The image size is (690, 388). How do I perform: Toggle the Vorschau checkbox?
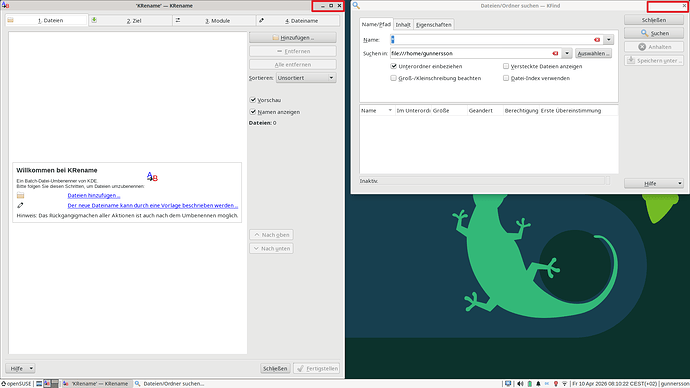[253, 100]
